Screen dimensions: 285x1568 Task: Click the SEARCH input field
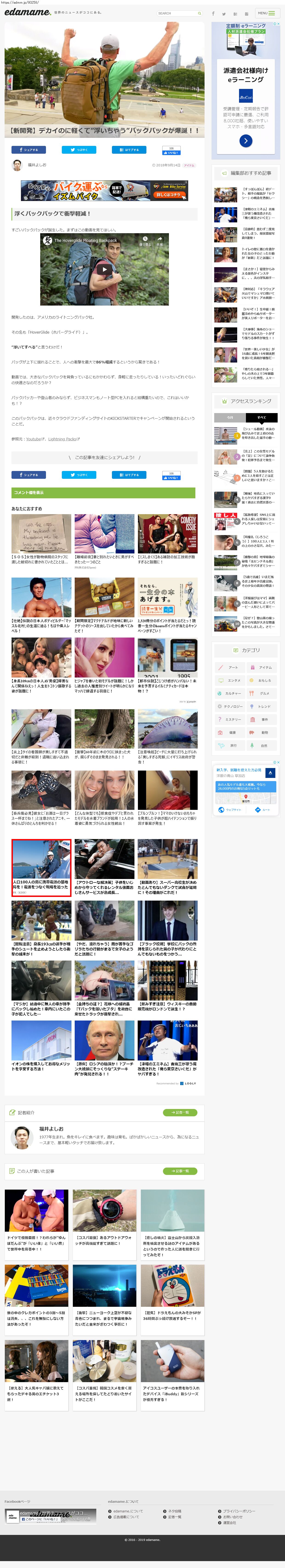pyautogui.click(x=177, y=13)
